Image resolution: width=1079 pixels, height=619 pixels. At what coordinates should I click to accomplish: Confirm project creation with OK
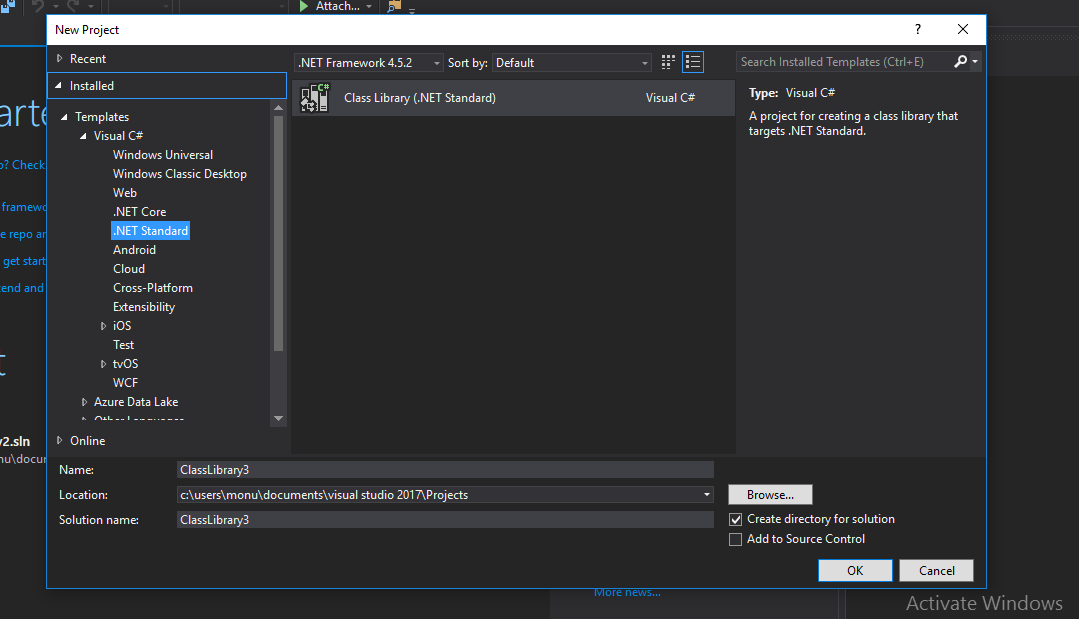[855, 570]
